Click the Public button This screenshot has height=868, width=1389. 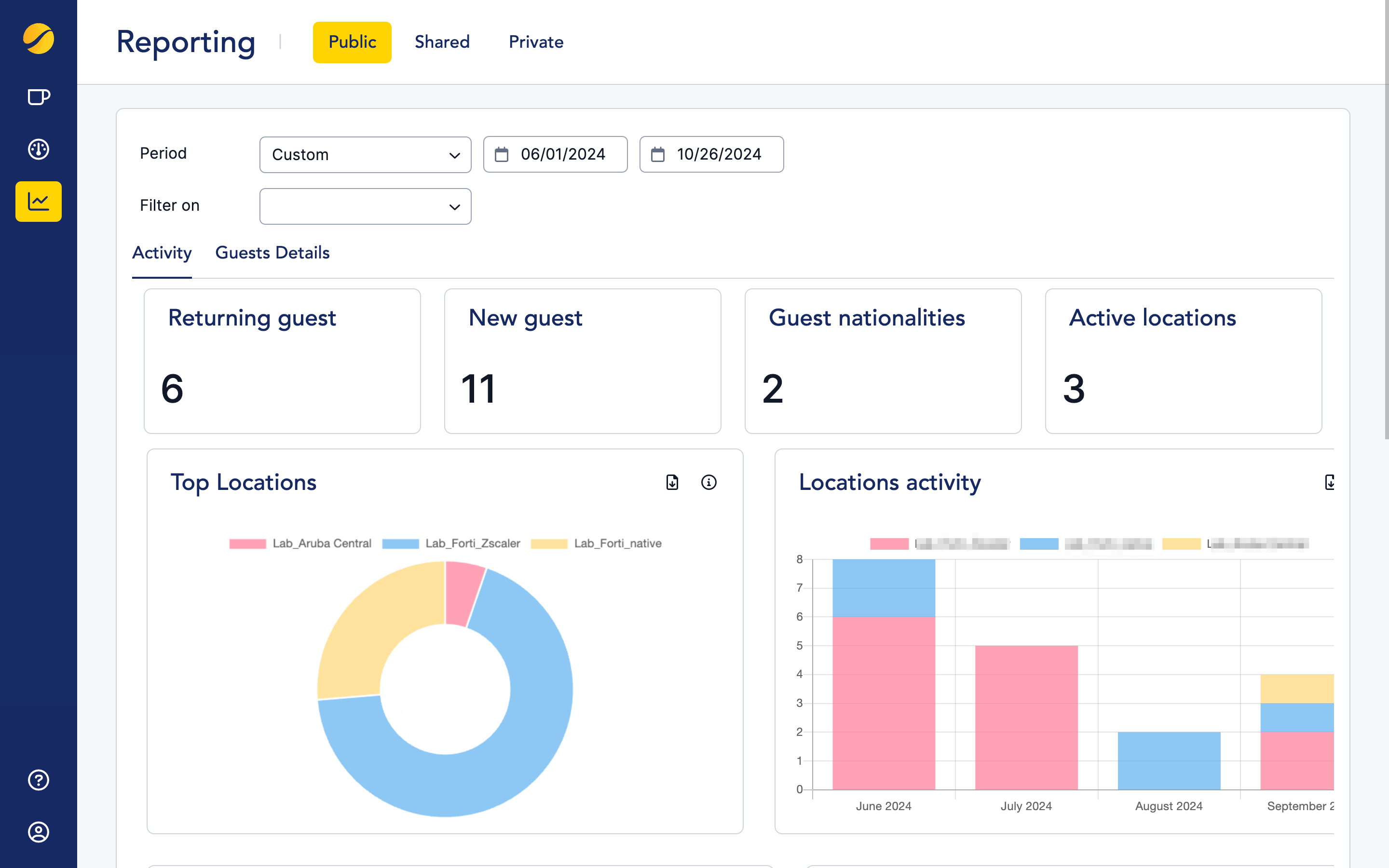tap(352, 42)
